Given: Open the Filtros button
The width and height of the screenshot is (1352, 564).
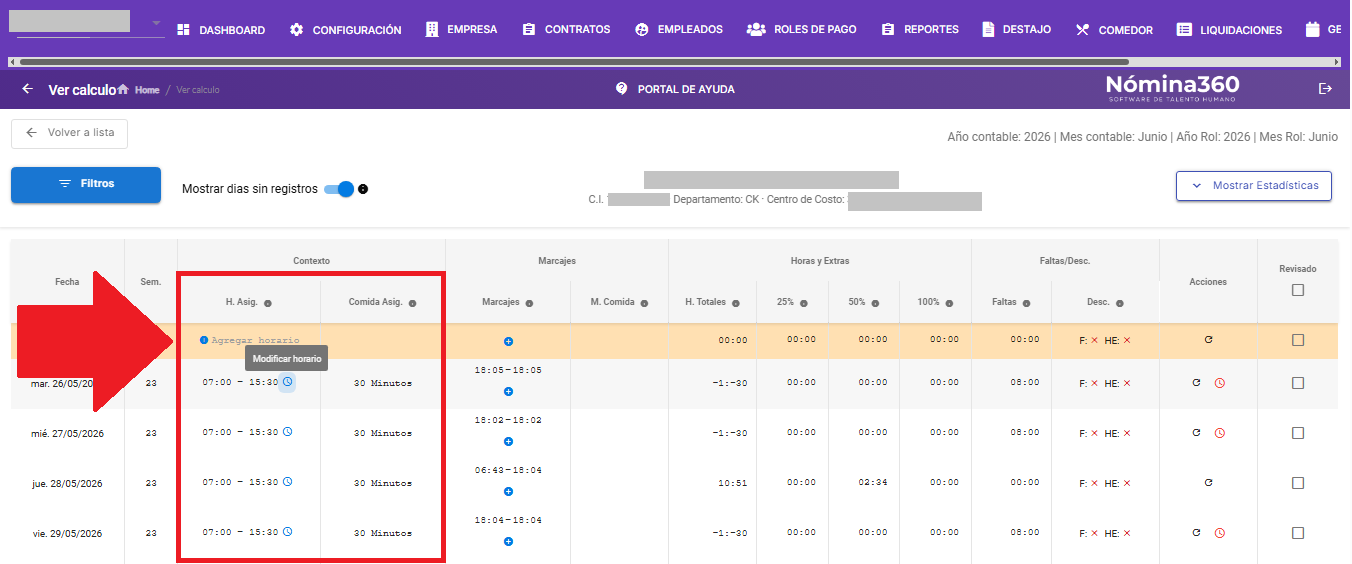Looking at the screenshot, I should 86,184.
